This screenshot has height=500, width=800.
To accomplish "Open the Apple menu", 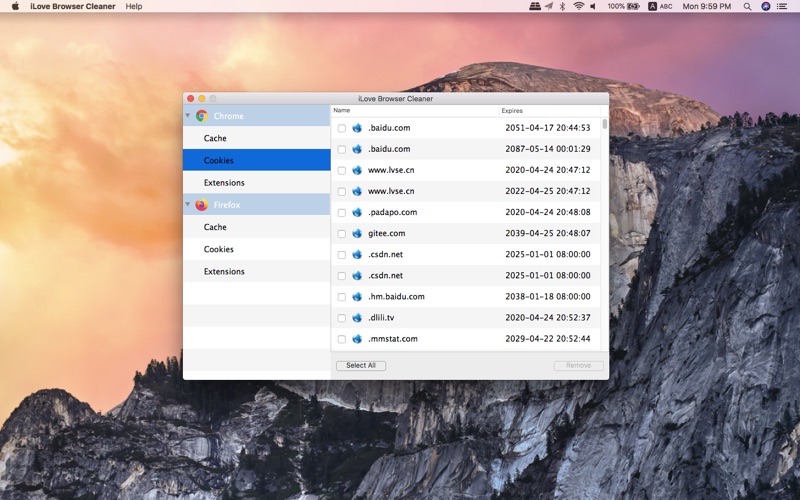I will pyautogui.click(x=15, y=6).
